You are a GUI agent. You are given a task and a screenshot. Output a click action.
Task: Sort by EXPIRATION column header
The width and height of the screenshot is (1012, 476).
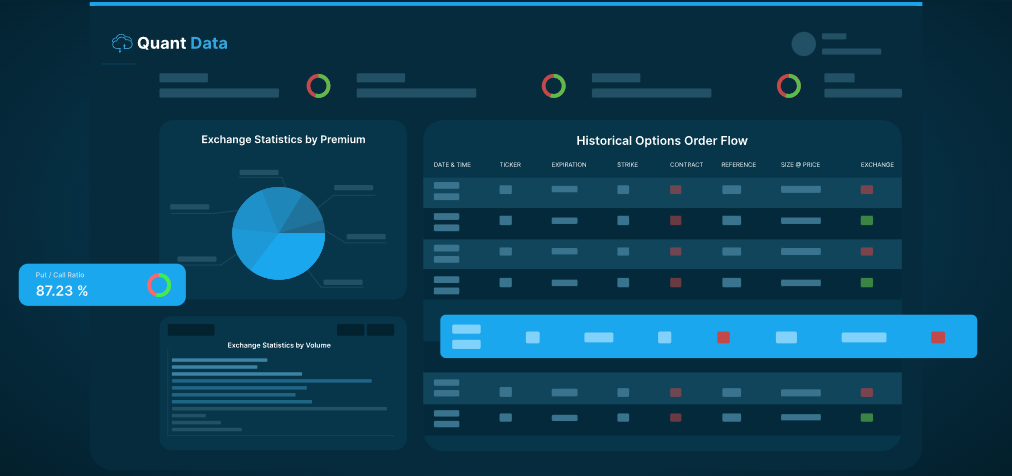coord(569,165)
